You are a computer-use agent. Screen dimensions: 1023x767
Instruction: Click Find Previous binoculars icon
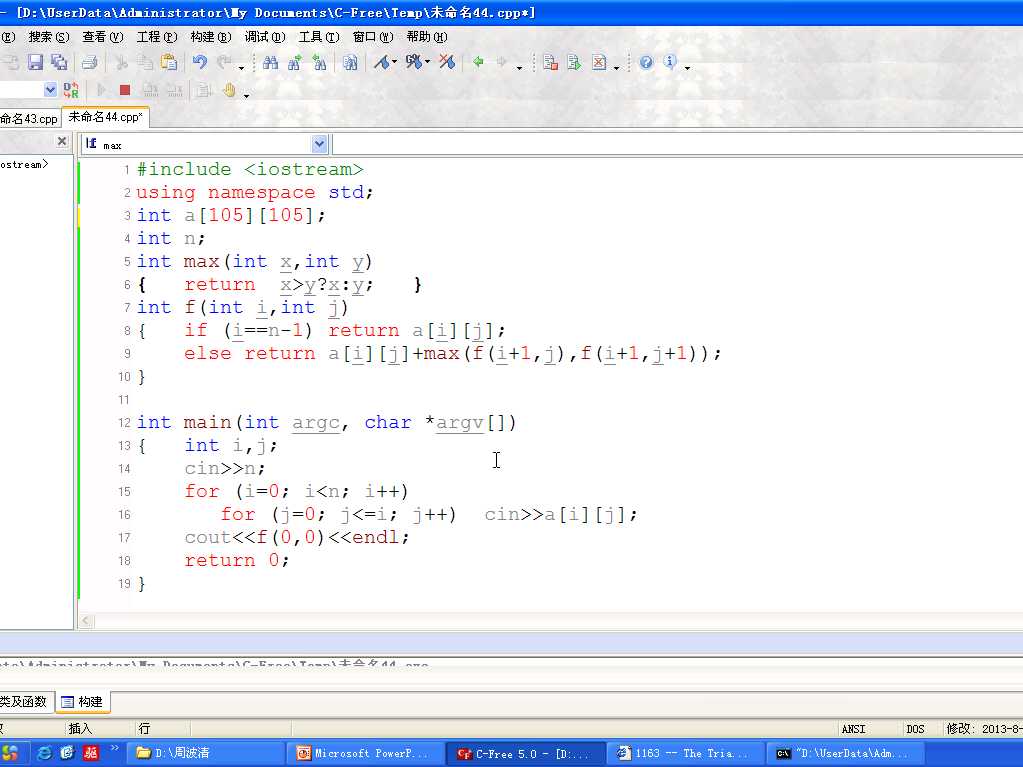(x=319, y=63)
